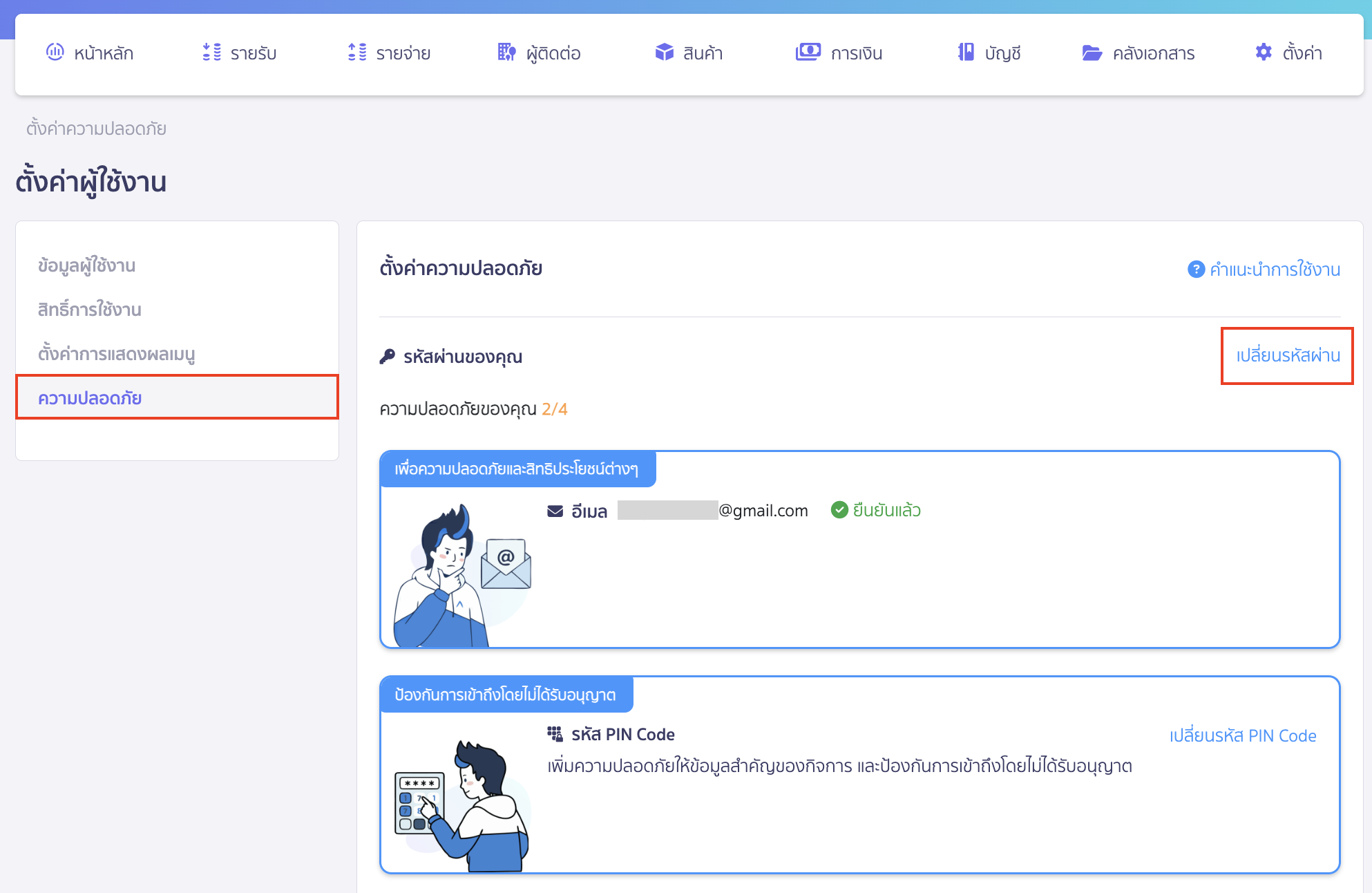Click the ตั้งค่า settings gear icon

coord(1263,52)
